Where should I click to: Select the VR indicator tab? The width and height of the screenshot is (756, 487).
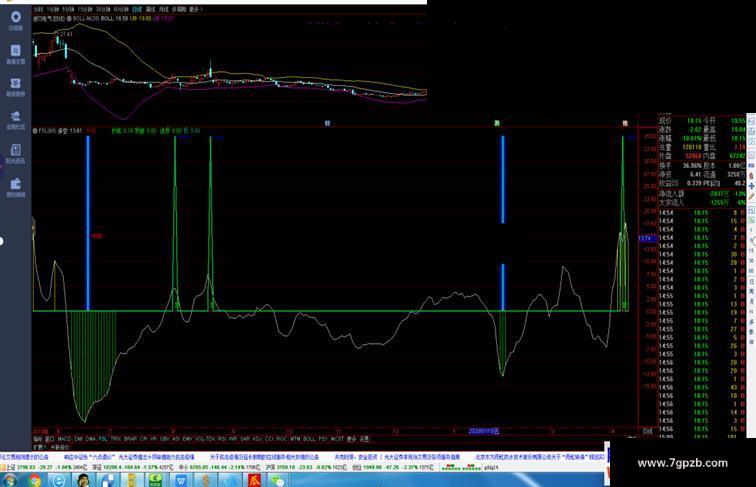click(154, 439)
